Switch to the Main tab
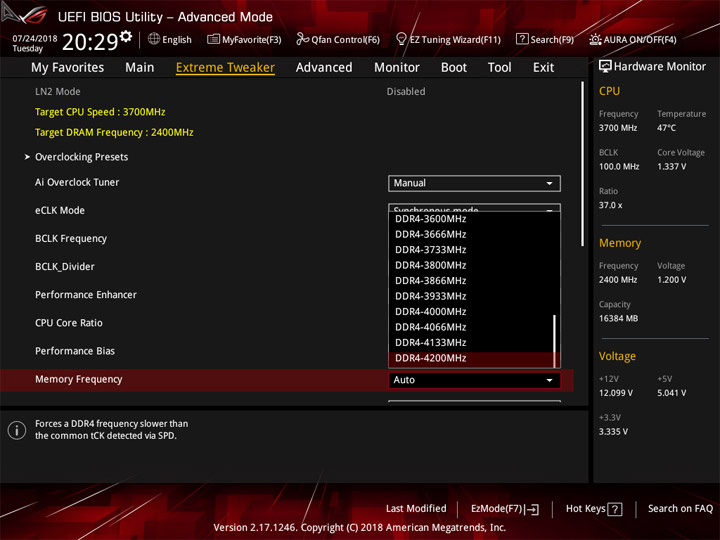The width and height of the screenshot is (720, 540). point(140,68)
